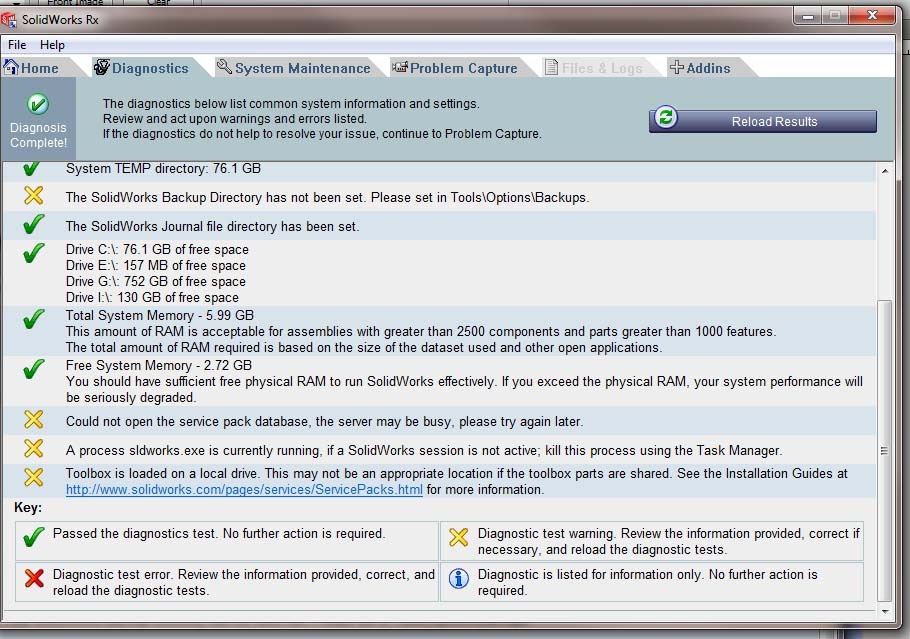Viewport: 910px width, 639px height.
Task: Select the 'Drive I:\: 130 GB of free space' line
Action: click(152, 298)
